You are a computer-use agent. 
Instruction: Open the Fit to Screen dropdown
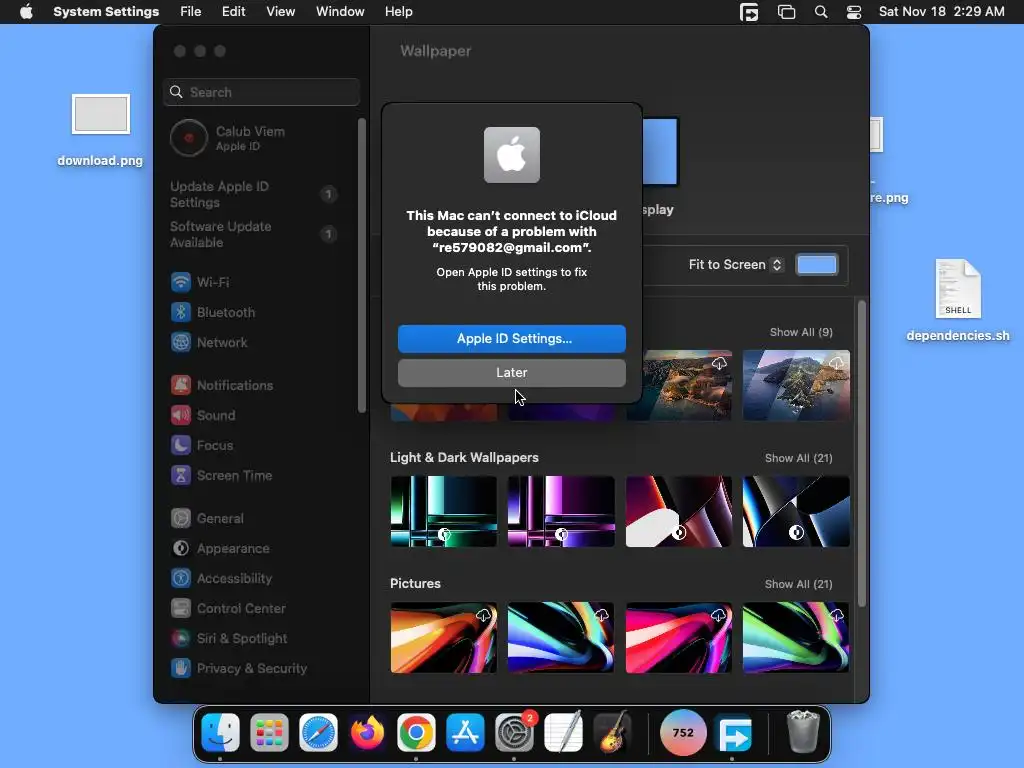coord(735,264)
